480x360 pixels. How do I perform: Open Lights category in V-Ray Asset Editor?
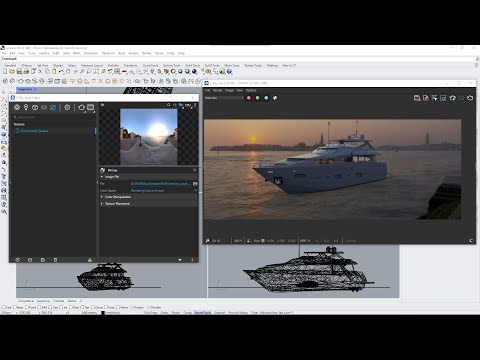pyautogui.click(x=26, y=107)
